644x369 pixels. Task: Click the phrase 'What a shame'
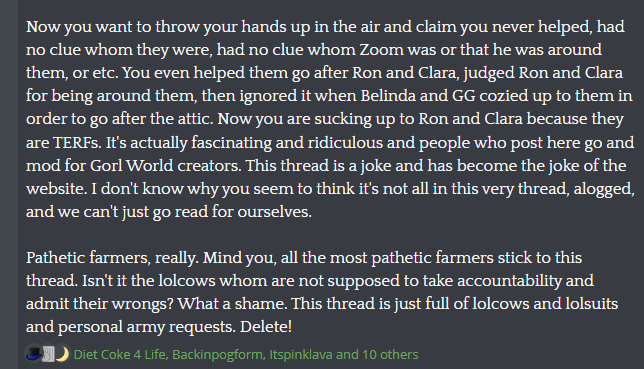(x=231, y=304)
